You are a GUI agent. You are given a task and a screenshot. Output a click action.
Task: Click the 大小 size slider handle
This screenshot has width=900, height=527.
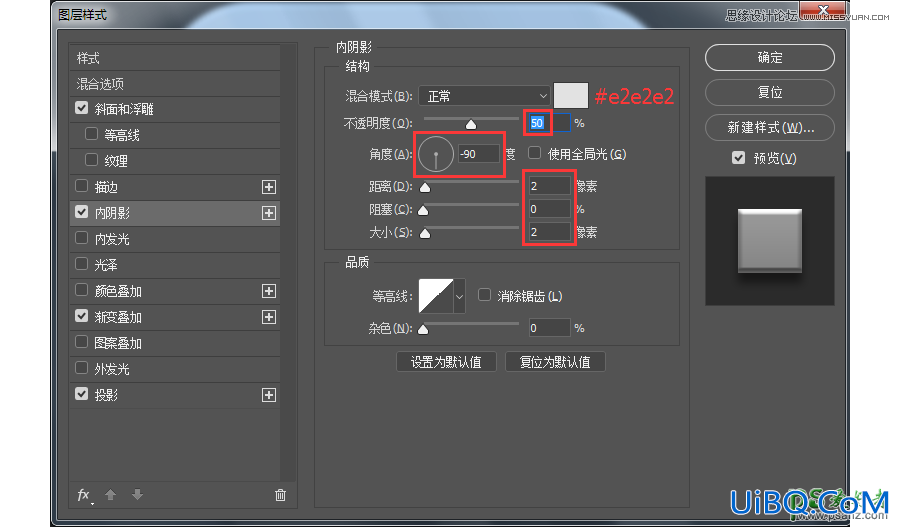click(425, 234)
